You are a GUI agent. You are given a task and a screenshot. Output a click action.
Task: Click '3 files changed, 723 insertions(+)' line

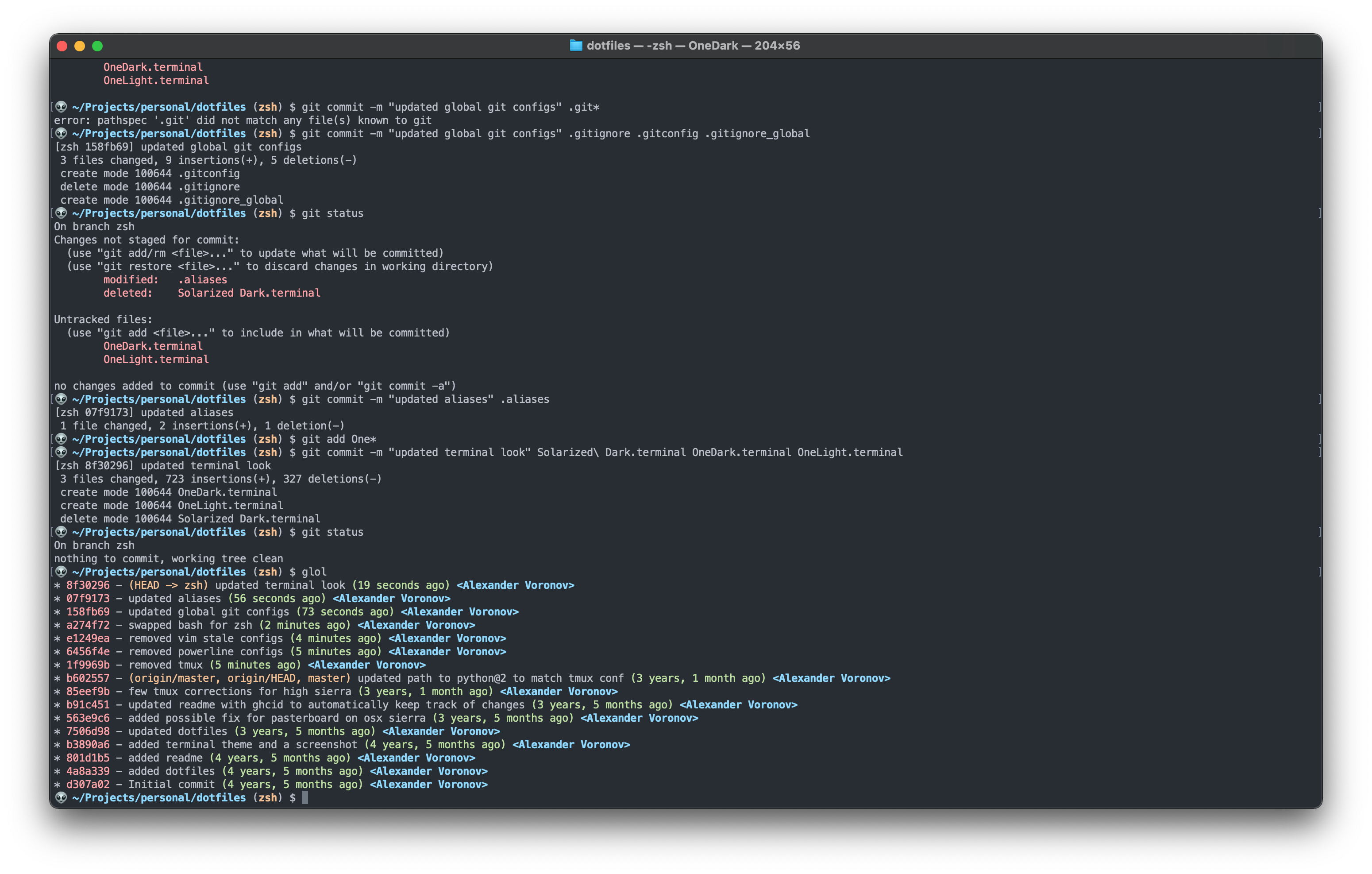pyautogui.click(x=221, y=479)
